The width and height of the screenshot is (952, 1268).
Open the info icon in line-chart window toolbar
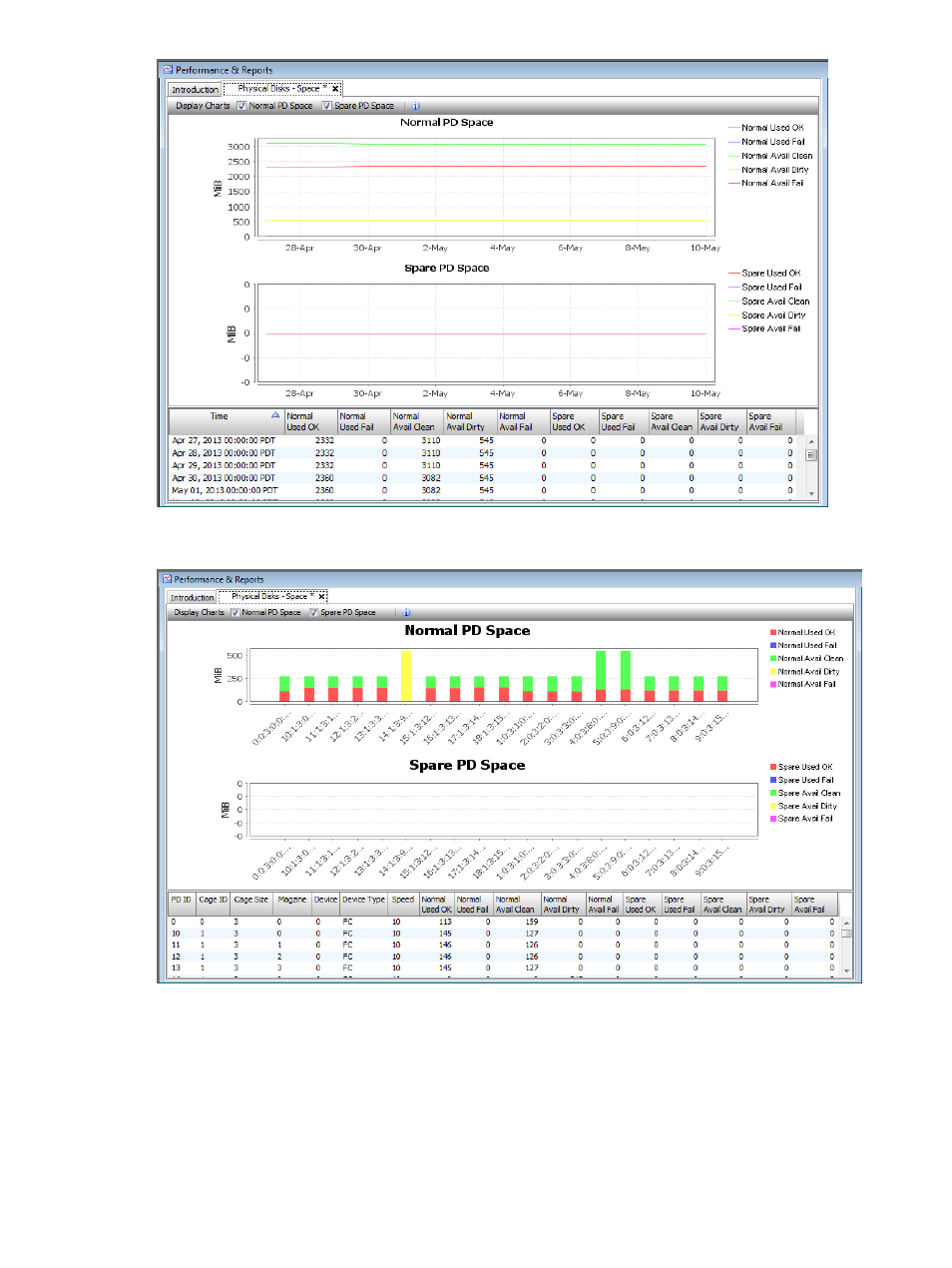(x=416, y=106)
